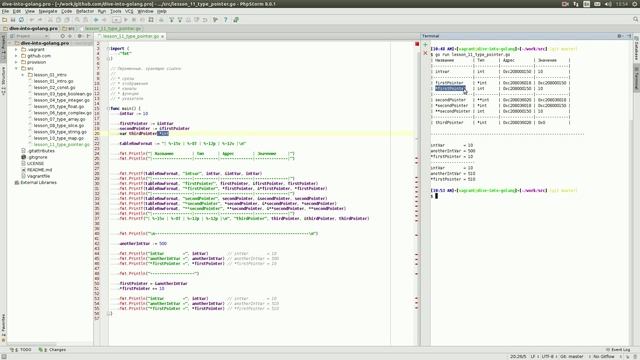
Task: Click the Project panel settings gear icon
Action: pos(79,36)
